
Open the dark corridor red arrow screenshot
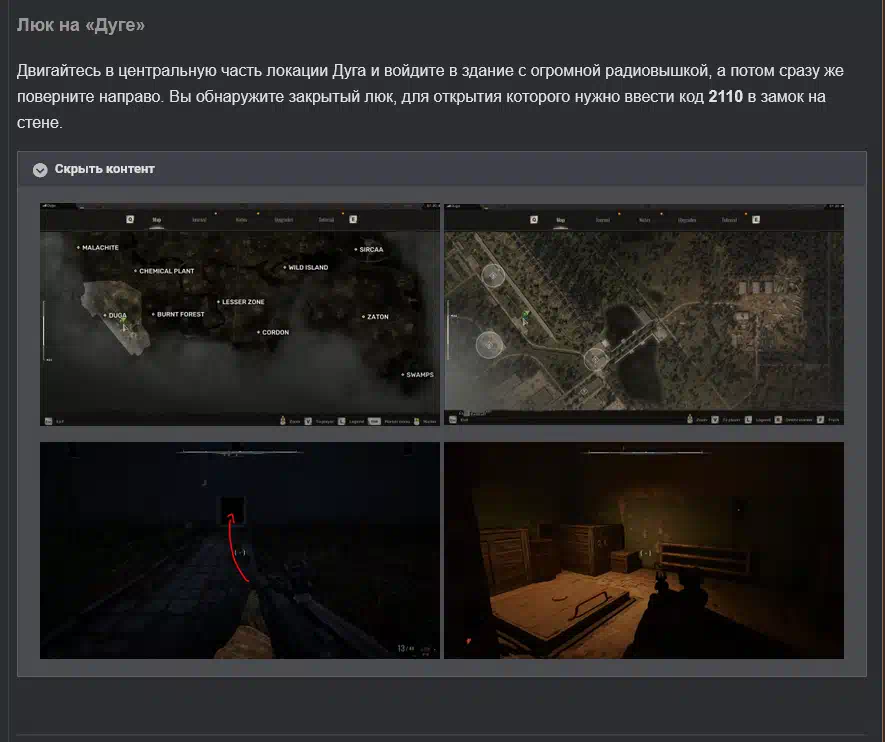pos(240,550)
